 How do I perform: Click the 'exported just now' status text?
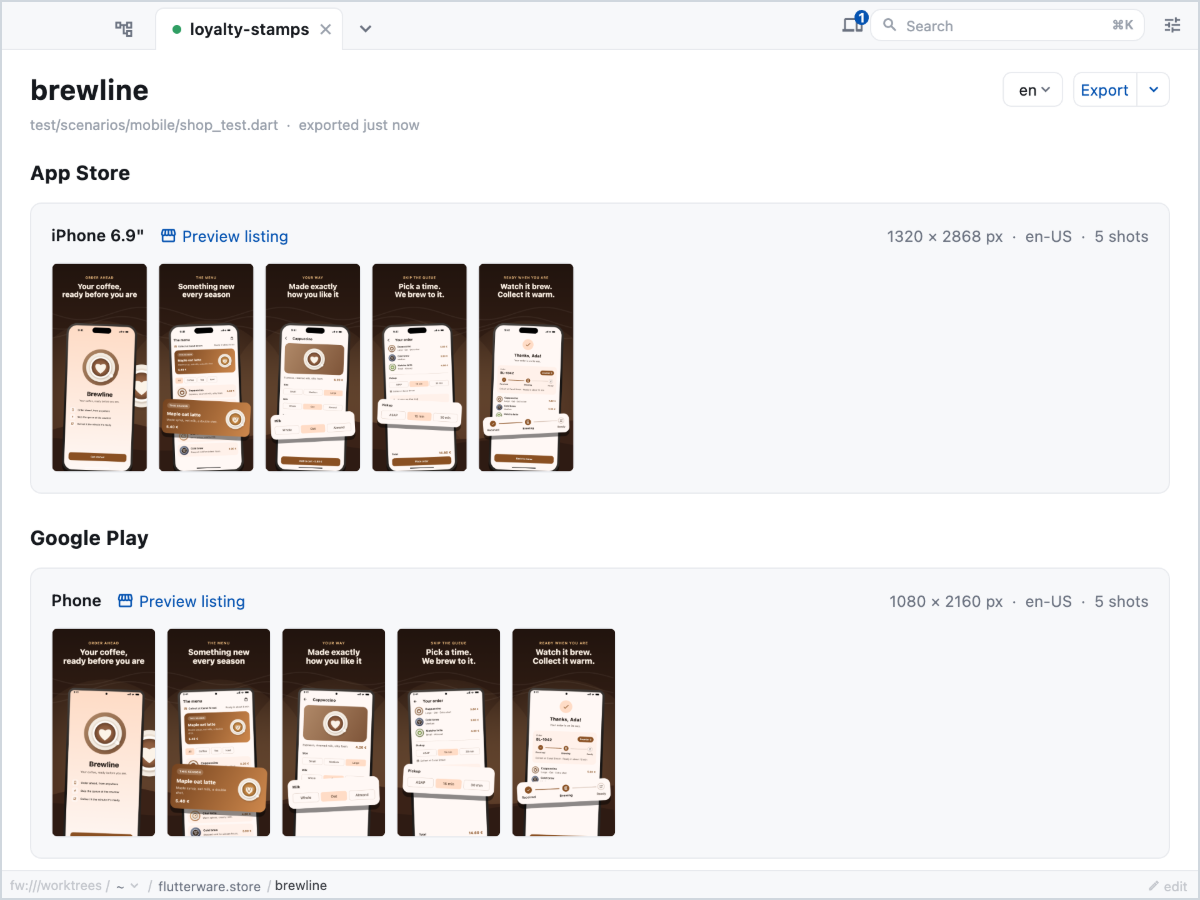click(359, 125)
